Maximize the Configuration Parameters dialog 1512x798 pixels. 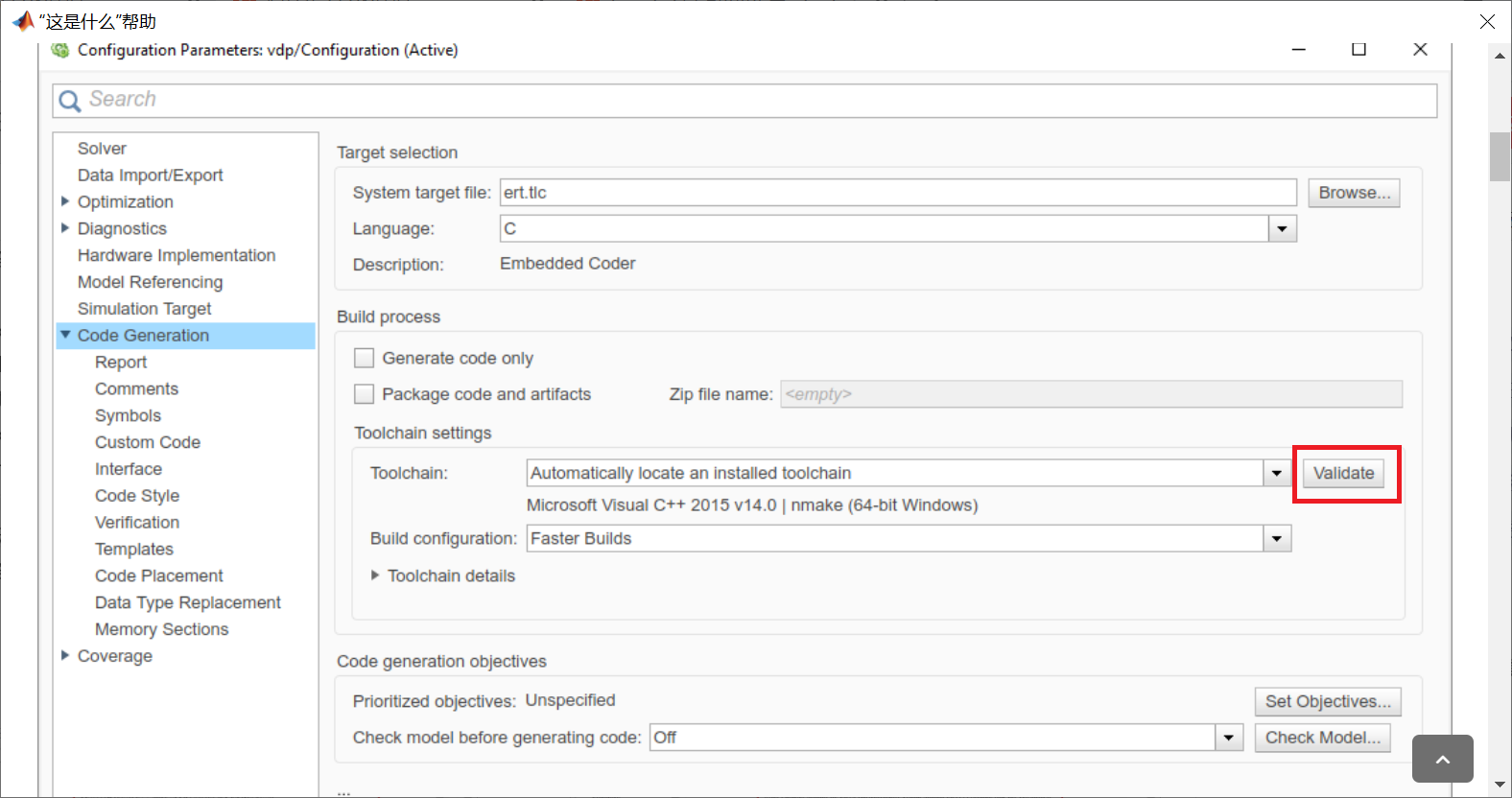coord(1358,49)
